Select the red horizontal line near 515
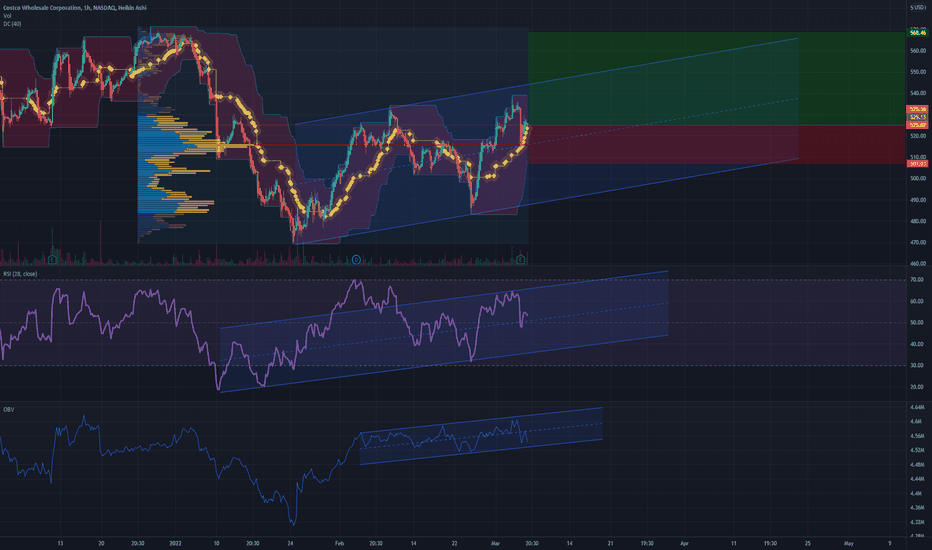The height and width of the screenshot is (550, 932). (386, 145)
